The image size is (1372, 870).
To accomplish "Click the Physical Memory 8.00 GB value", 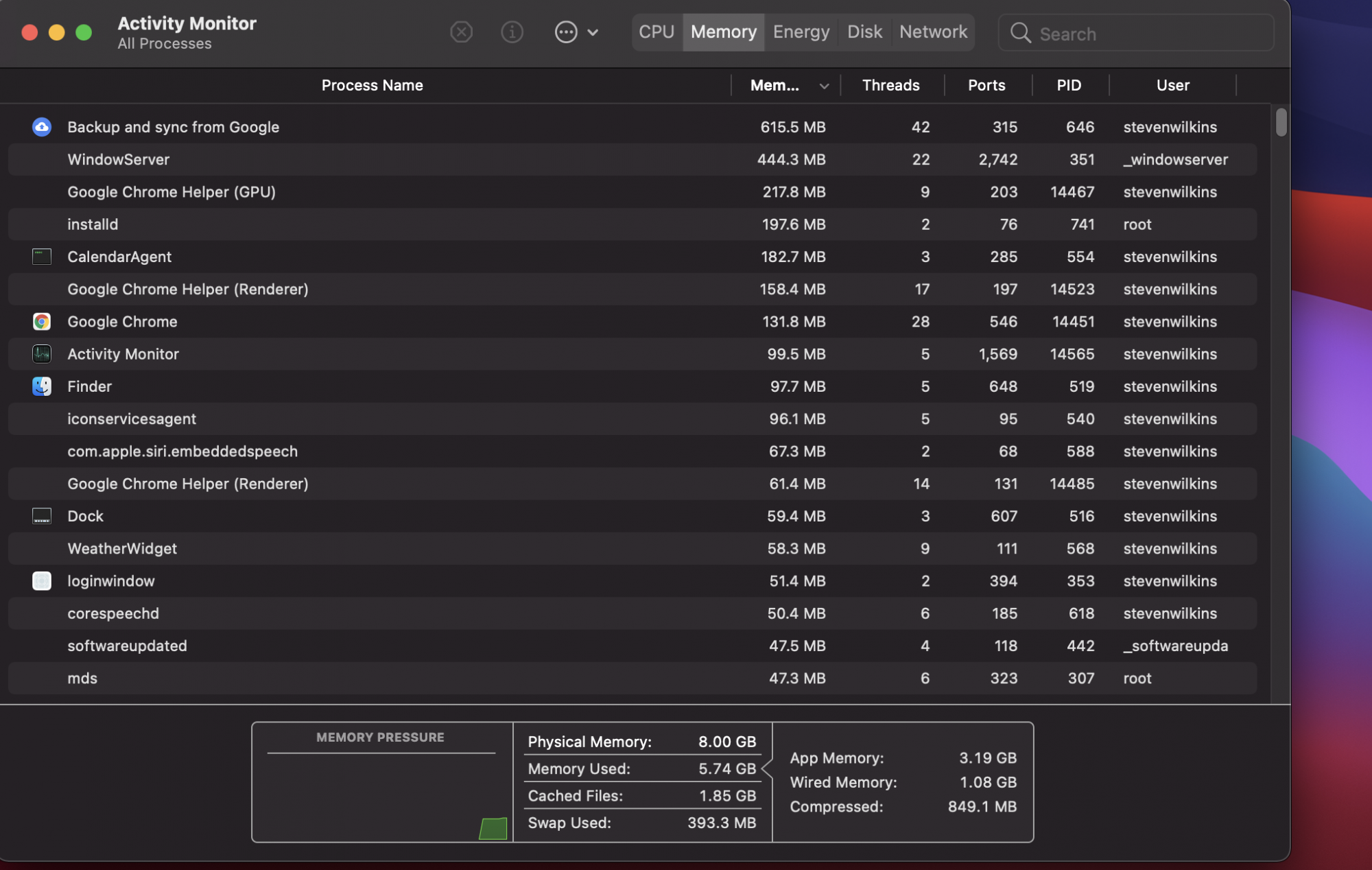I will click(727, 742).
